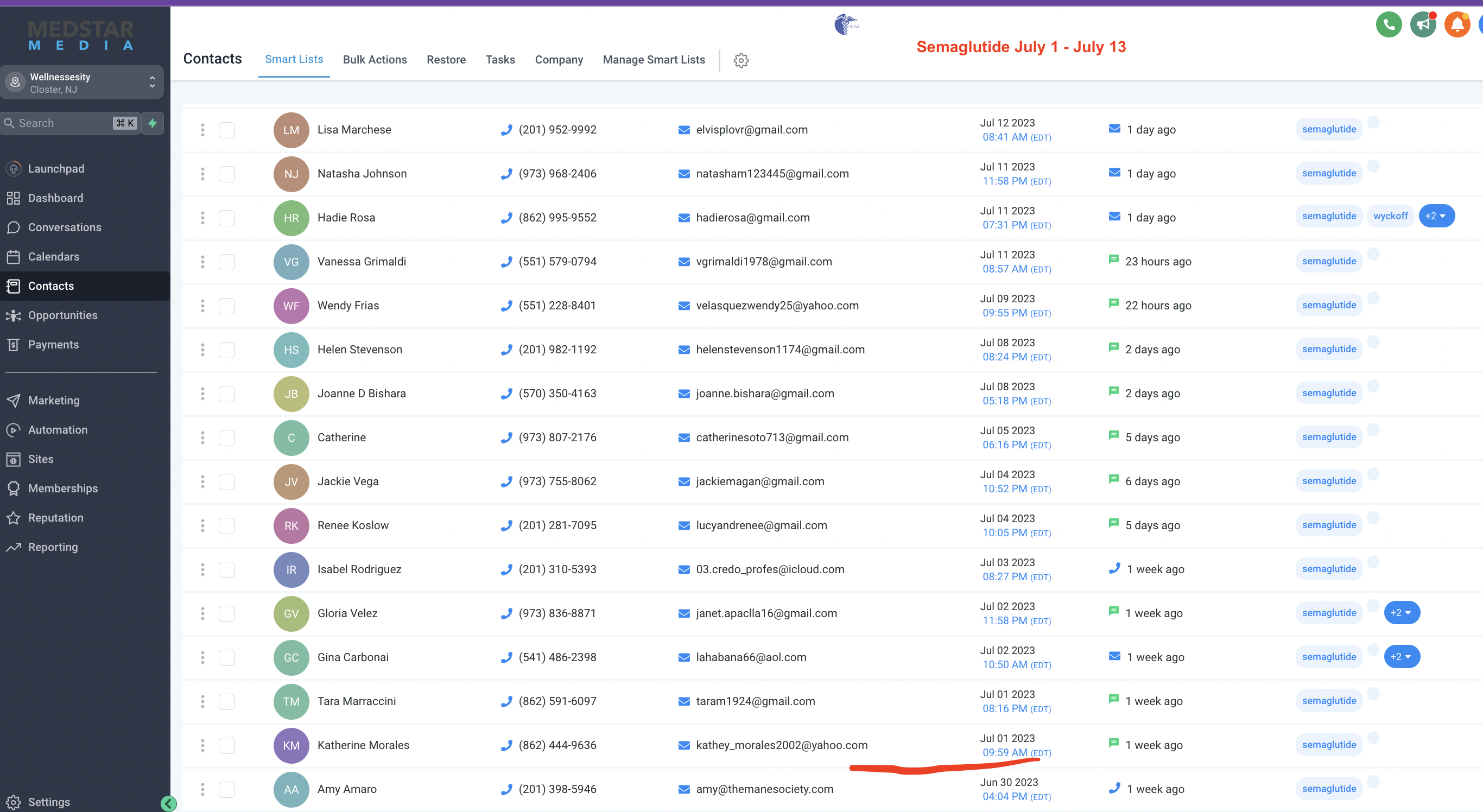Open Vanessa Grimaldi contact name
Image resolution: width=1483 pixels, height=812 pixels.
point(362,262)
